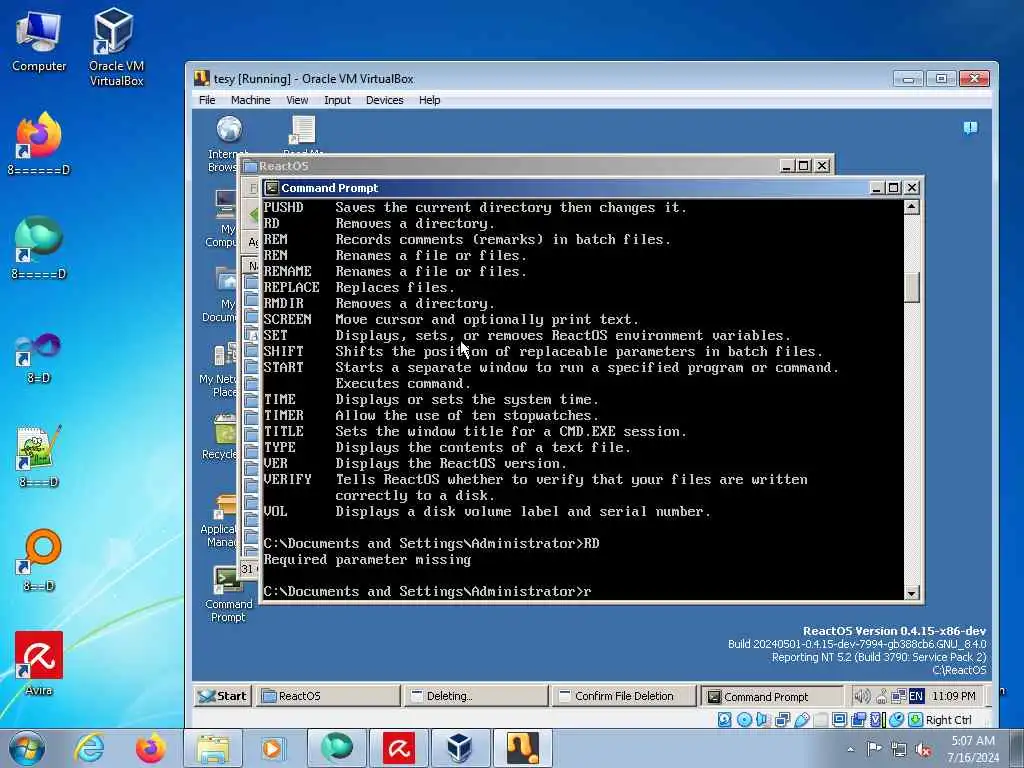This screenshot has width=1024, height=768.
Task: Open the Computer desktop icon
Action: pos(39,40)
